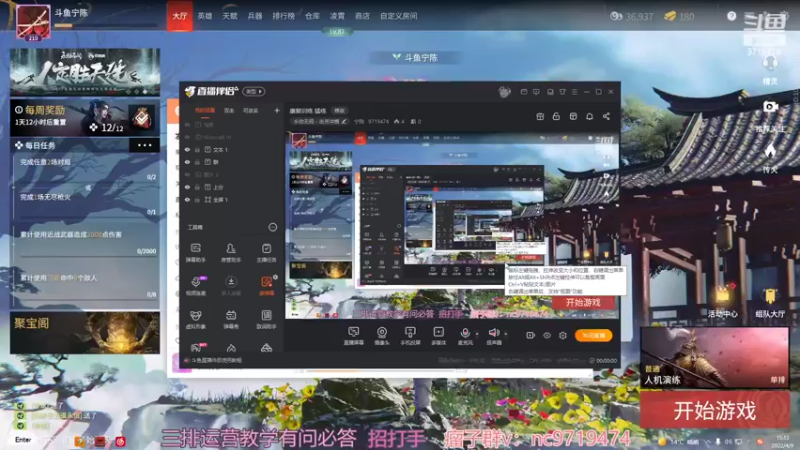Select the 人机演练 game mode card

714,357
